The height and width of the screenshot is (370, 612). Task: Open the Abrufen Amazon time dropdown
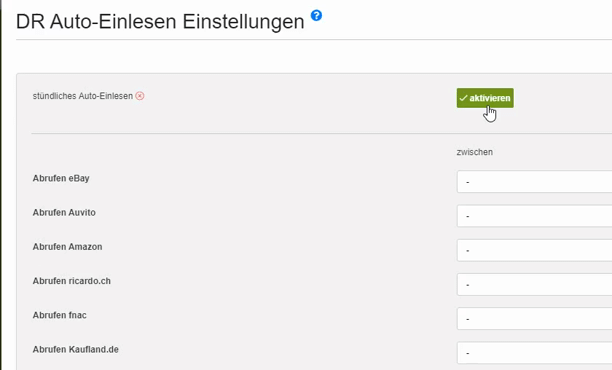pos(534,250)
